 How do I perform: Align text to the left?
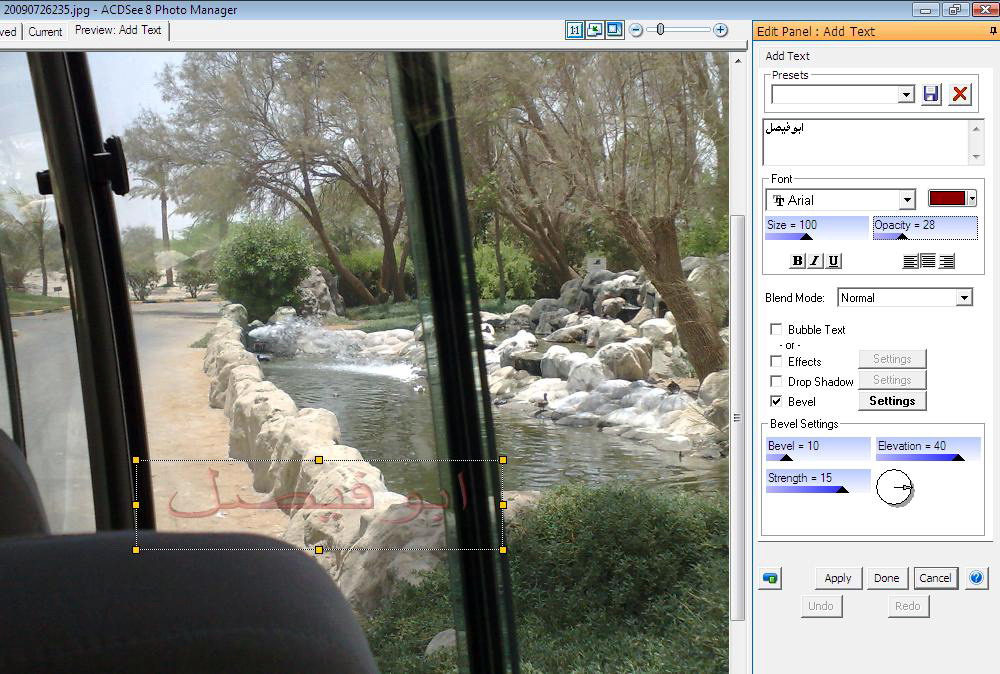(x=910, y=261)
